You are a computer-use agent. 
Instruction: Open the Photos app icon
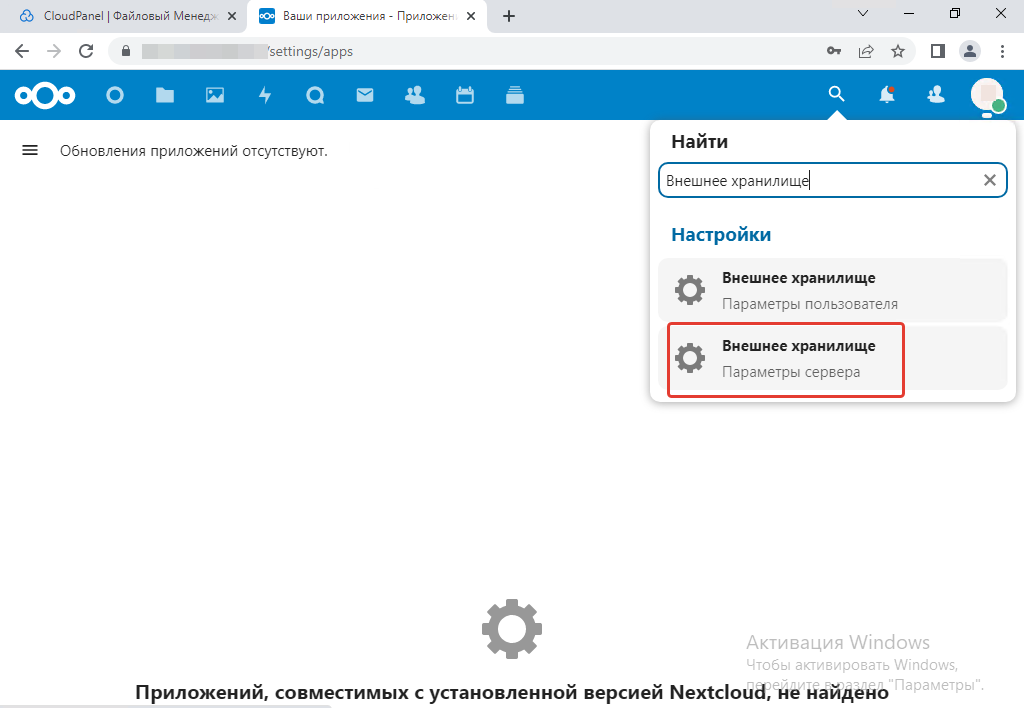[x=215, y=95]
